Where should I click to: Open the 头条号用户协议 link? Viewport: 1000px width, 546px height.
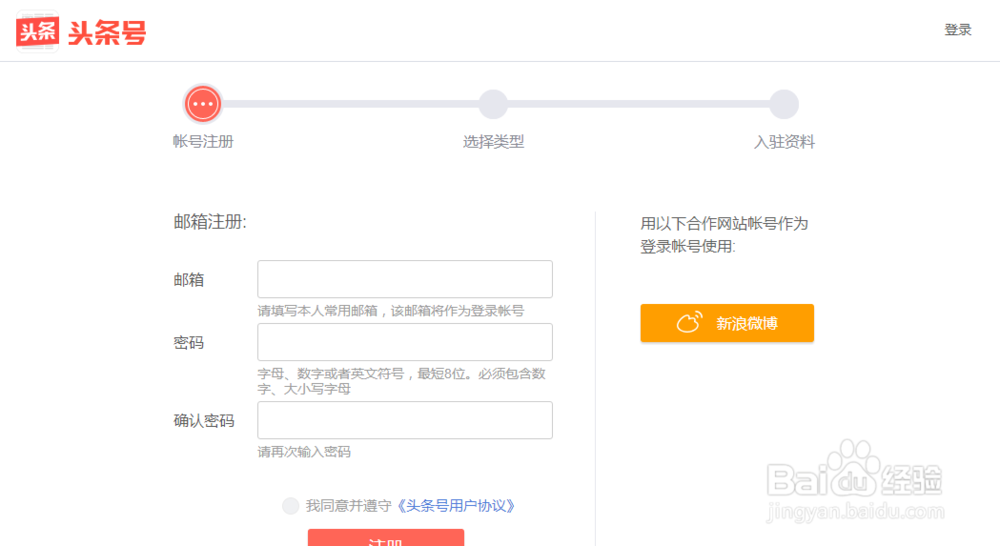[x=456, y=506]
